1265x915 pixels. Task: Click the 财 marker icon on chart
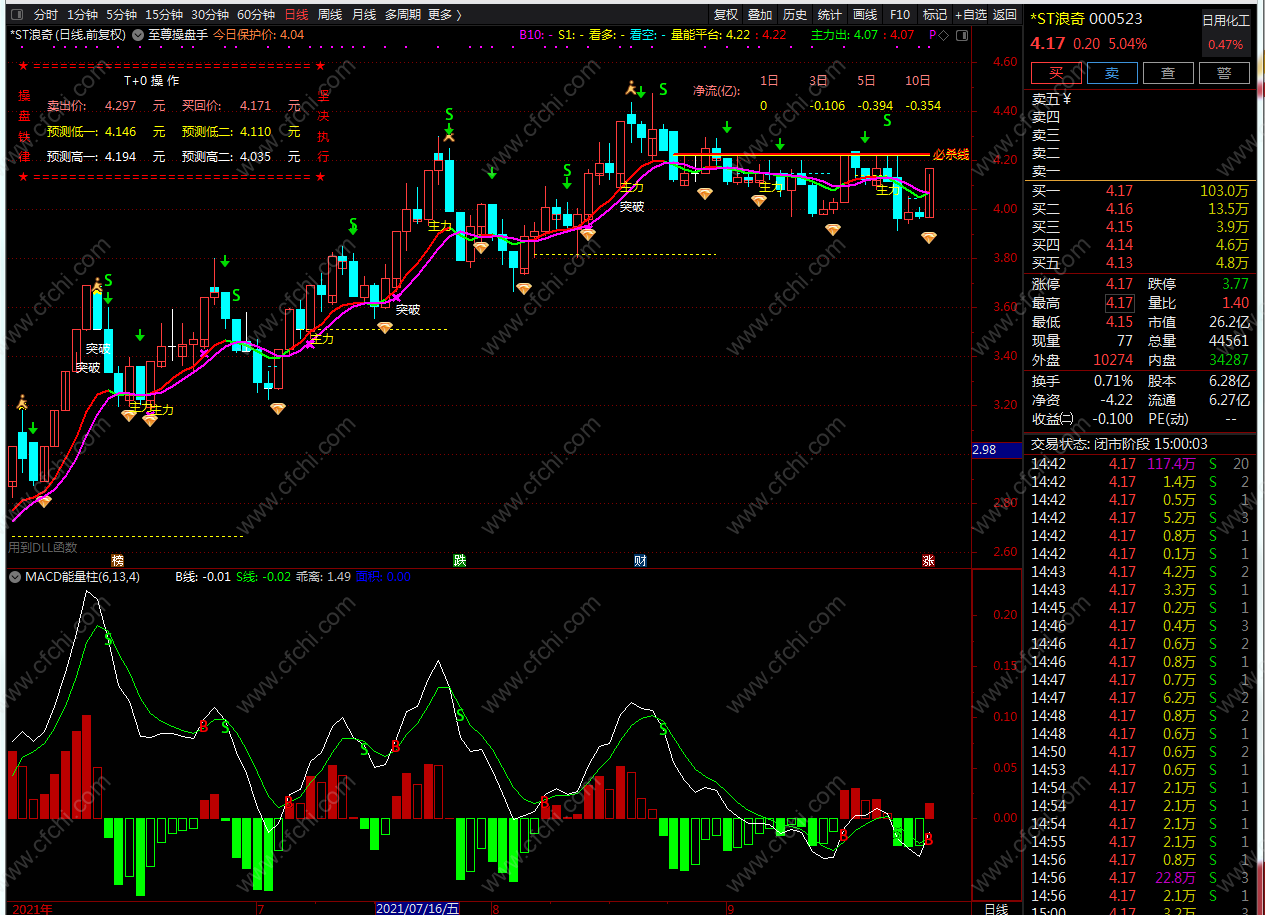(x=640, y=561)
